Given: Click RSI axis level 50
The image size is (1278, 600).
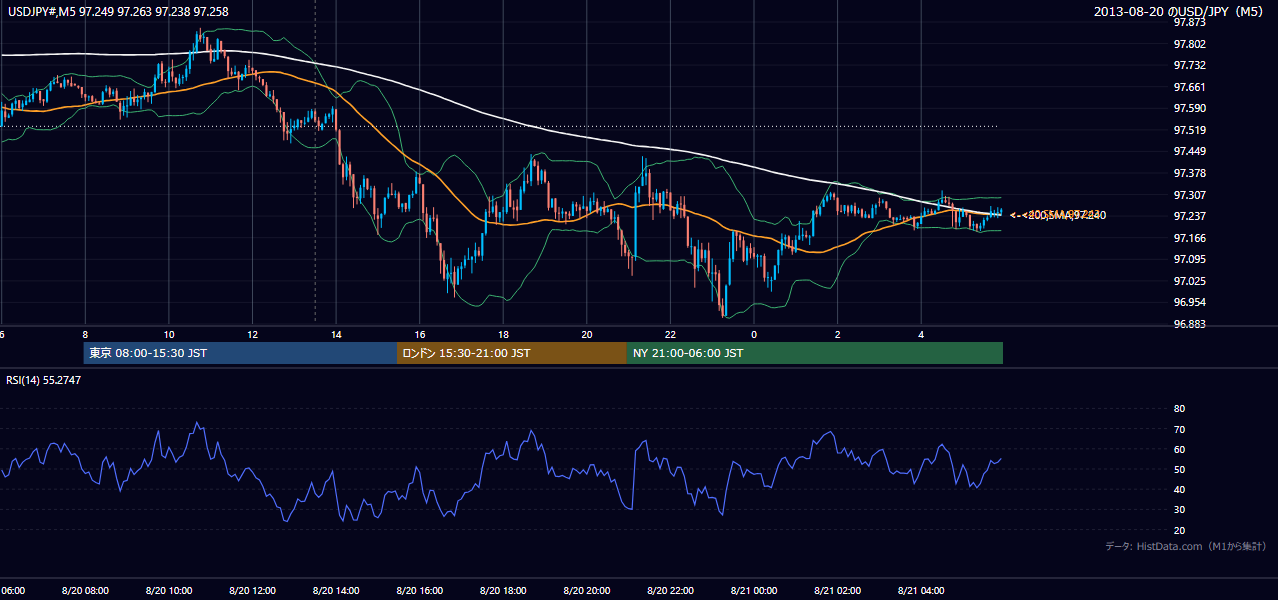Looking at the screenshot, I should 1179,469.
